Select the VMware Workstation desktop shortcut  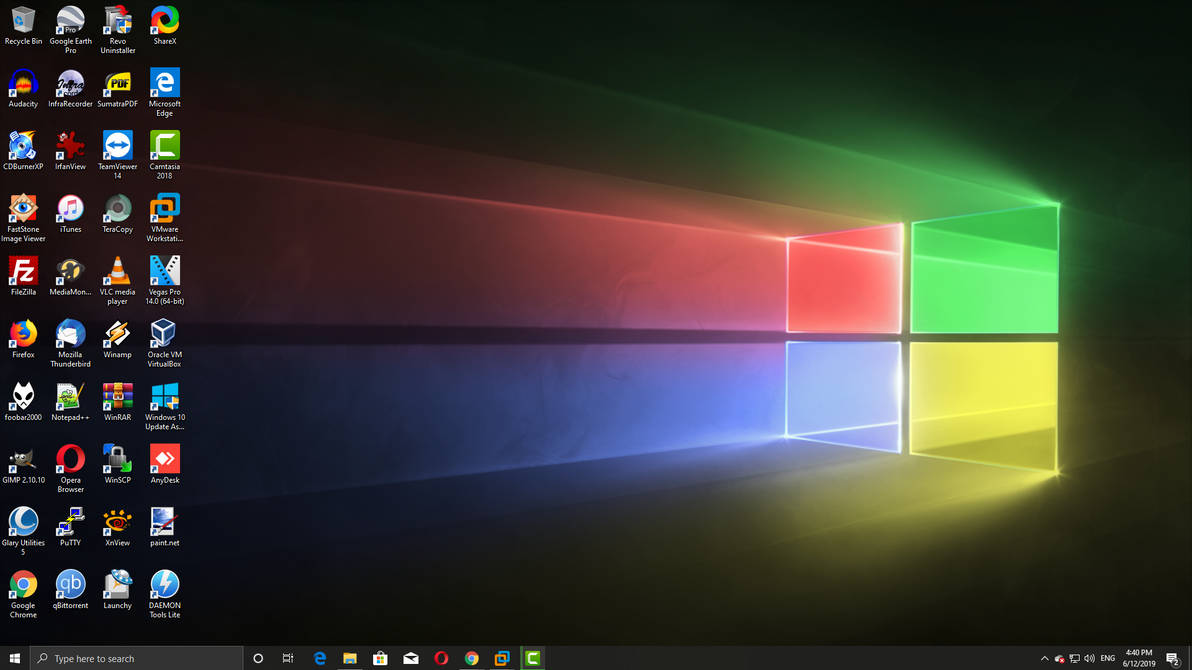[x=165, y=218]
